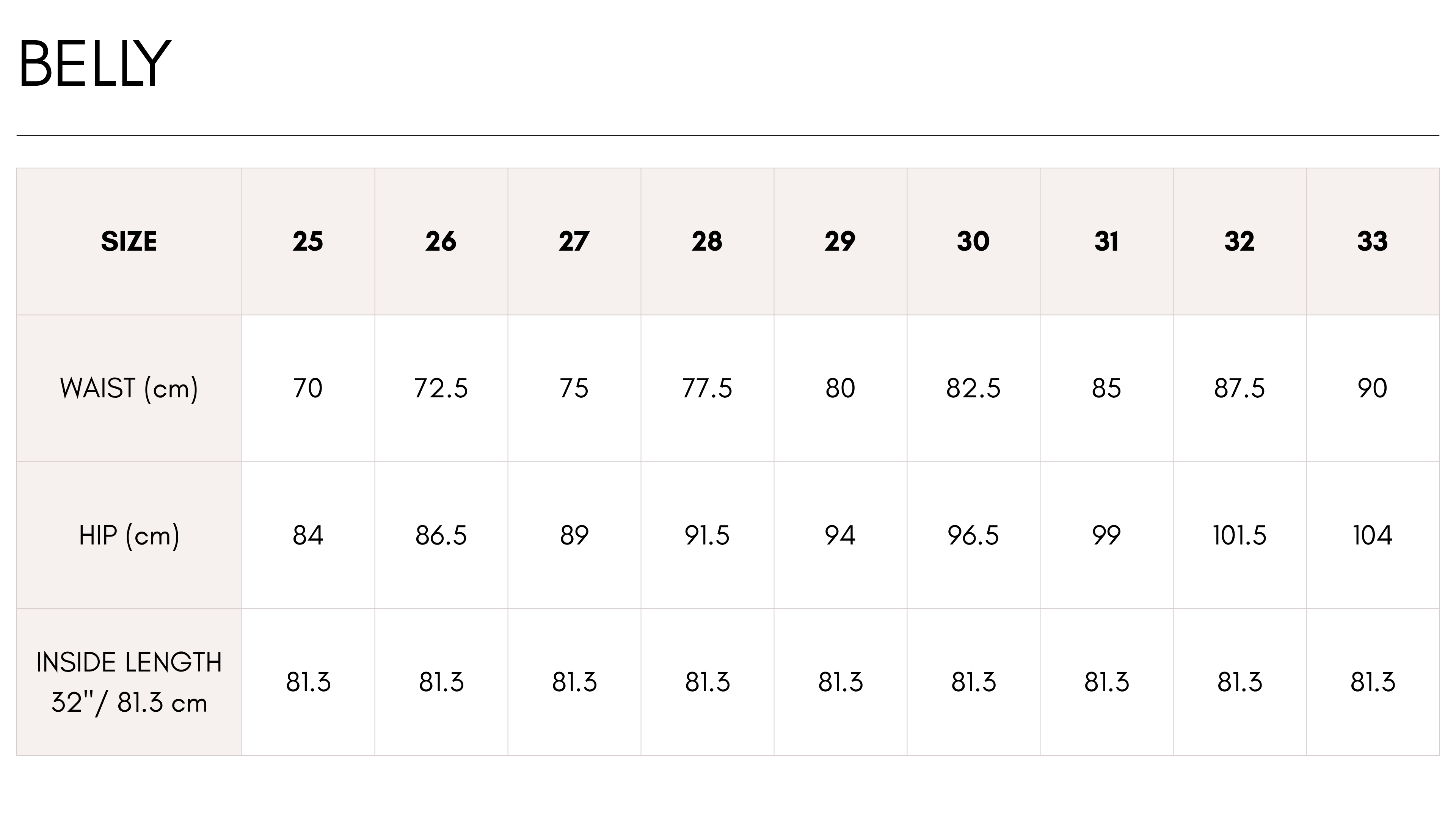Select waist value 90 cell
The image size is (1456, 819).
(x=1372, y=388)
